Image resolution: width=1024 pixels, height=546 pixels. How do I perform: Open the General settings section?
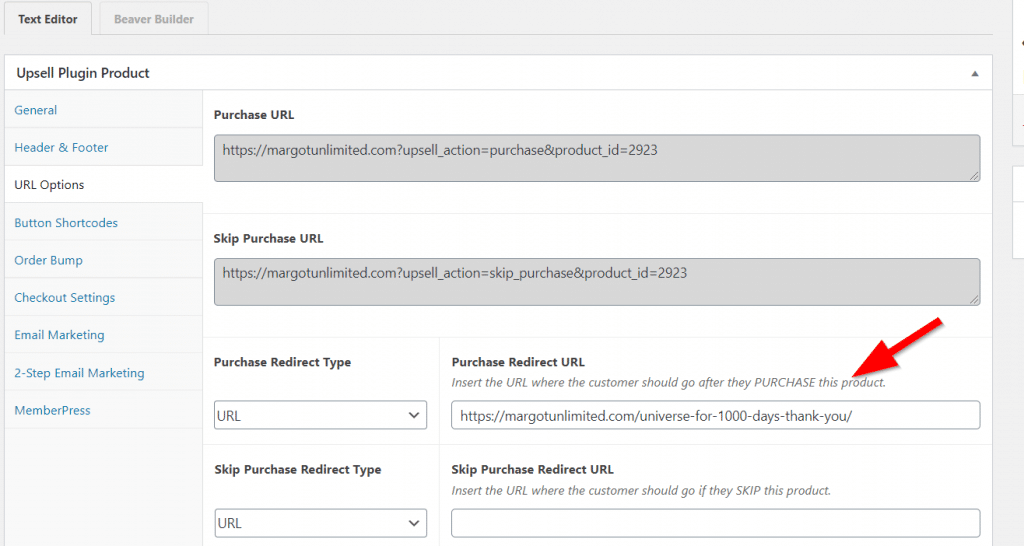[36, 110]
